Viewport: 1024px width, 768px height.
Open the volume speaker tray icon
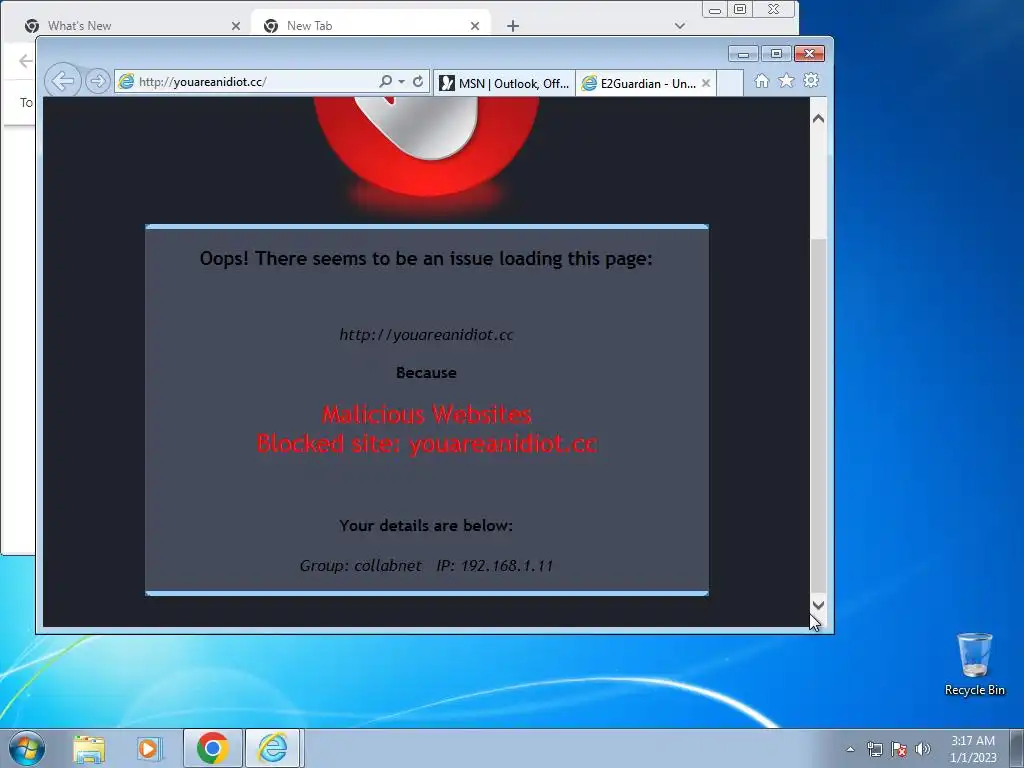pyautogui.click(x=923, y=749)
